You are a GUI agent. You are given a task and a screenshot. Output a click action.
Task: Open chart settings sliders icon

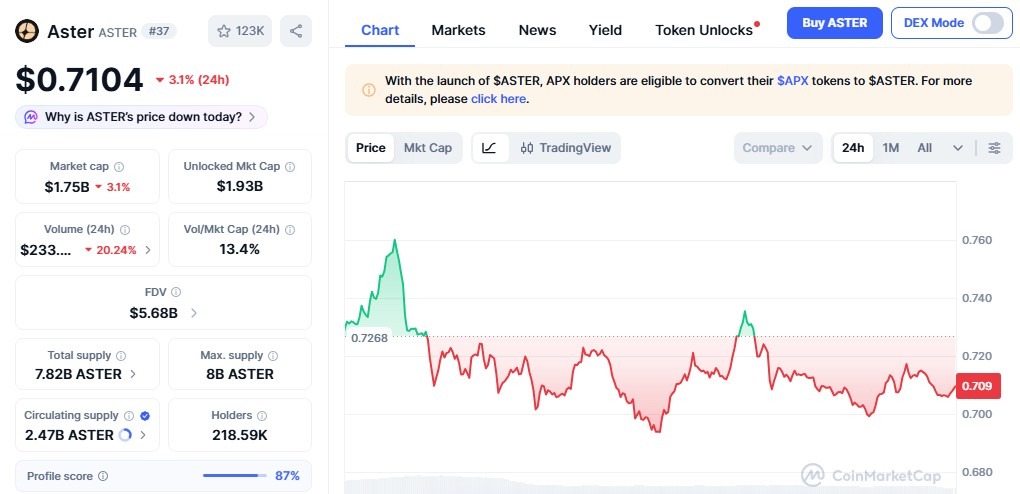995,148
